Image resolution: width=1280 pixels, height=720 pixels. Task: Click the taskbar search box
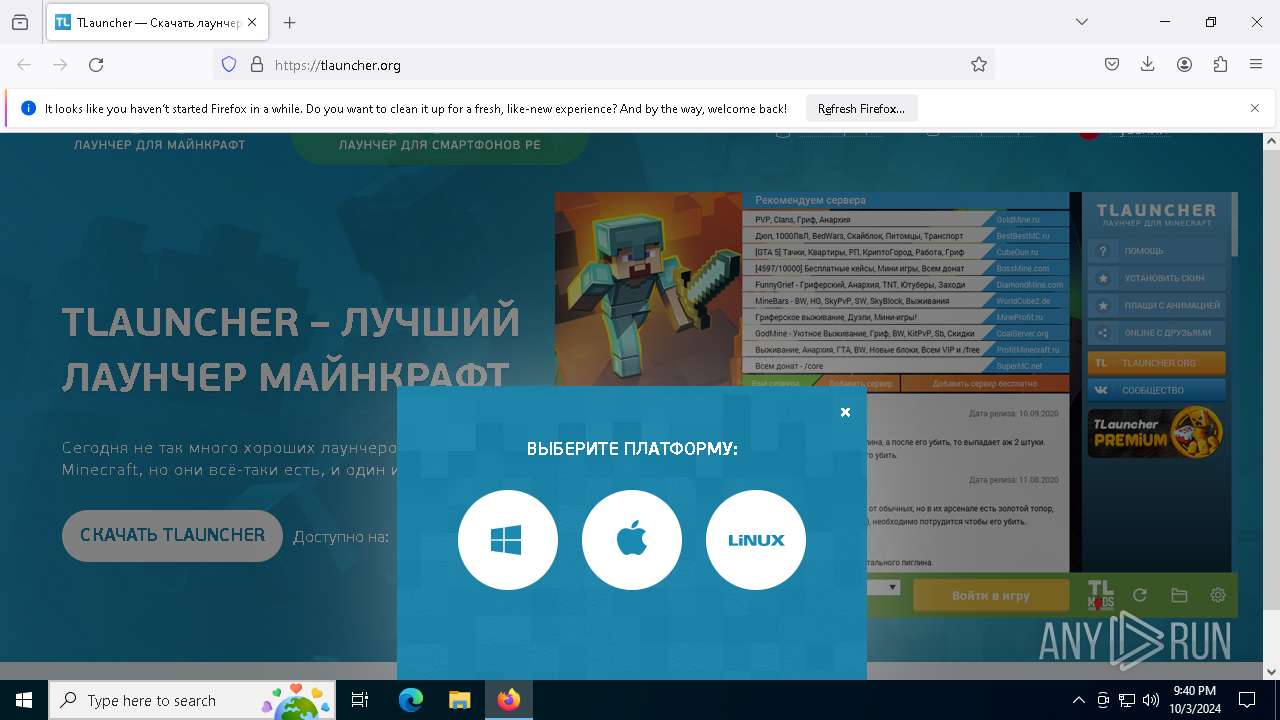click(x=192, y=700)
